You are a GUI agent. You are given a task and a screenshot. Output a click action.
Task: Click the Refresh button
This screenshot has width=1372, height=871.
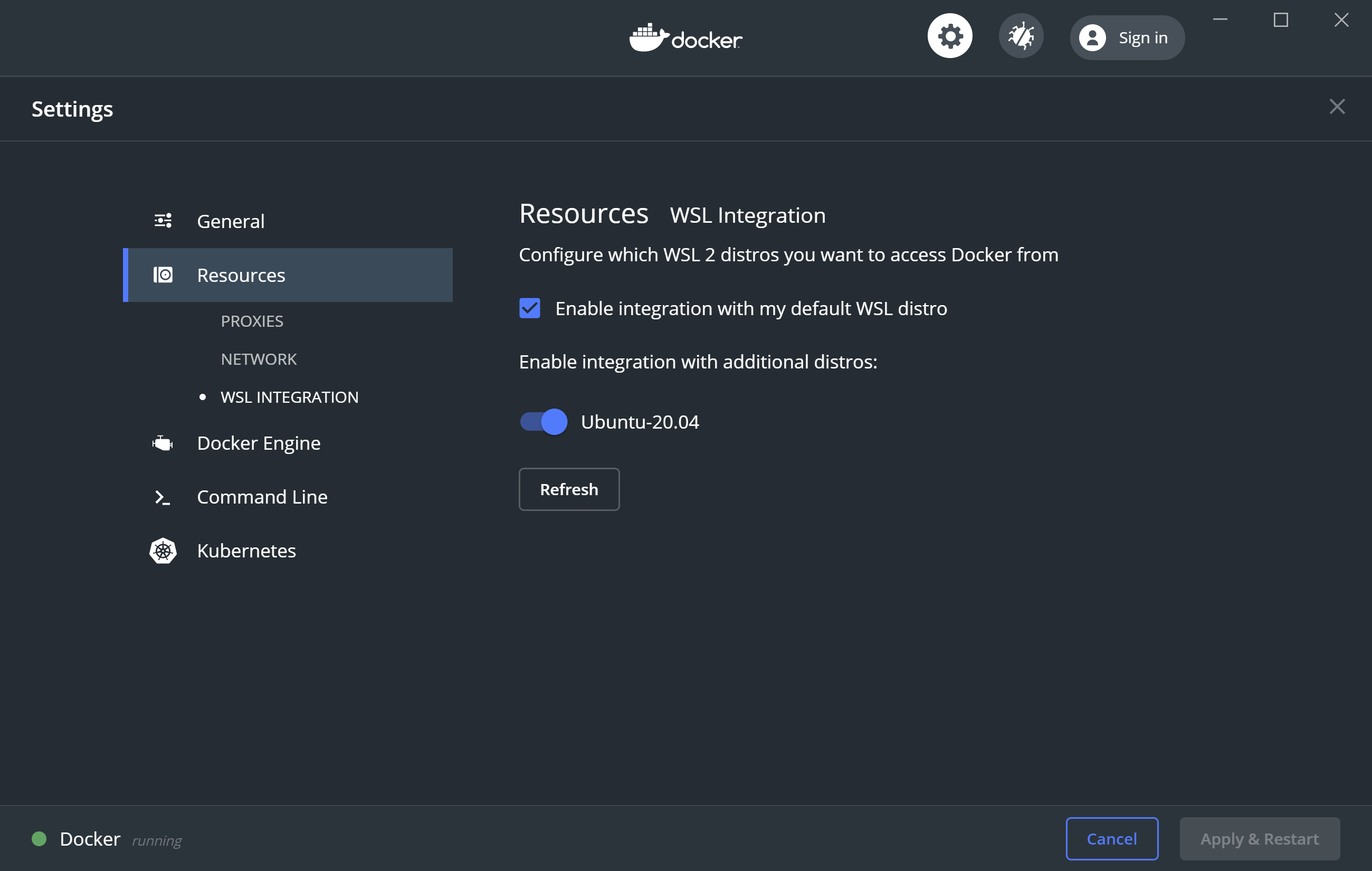tap(569, 489)
